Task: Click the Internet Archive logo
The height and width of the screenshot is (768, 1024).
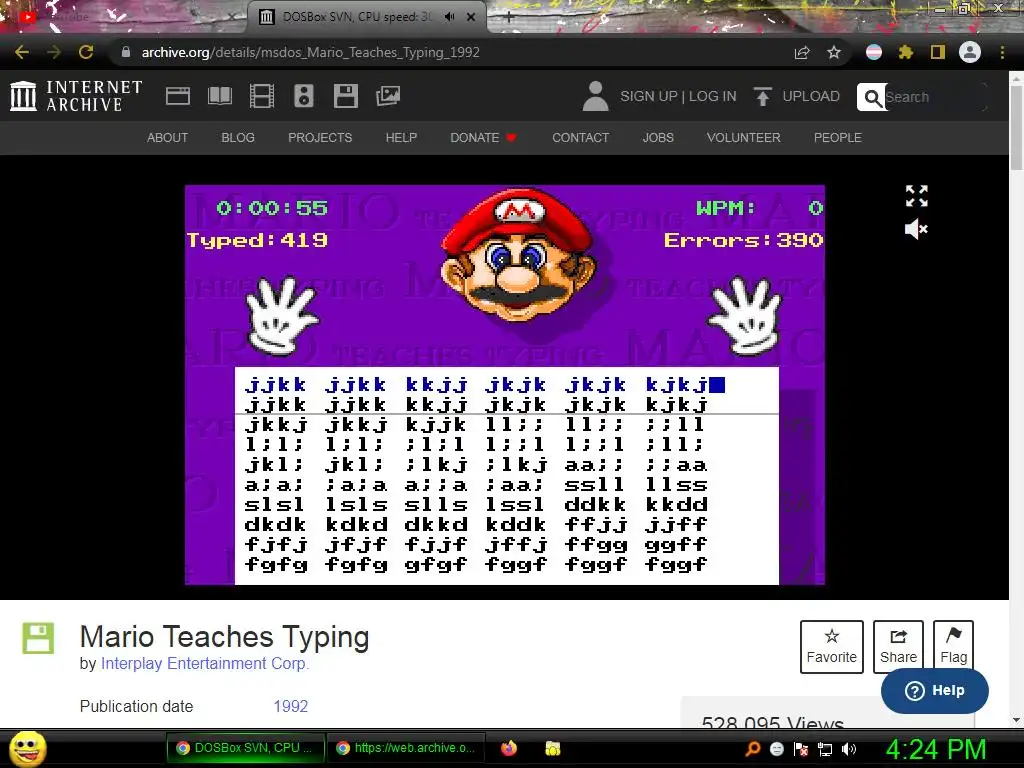Action: pyautogui.click(x=76, y=96)
